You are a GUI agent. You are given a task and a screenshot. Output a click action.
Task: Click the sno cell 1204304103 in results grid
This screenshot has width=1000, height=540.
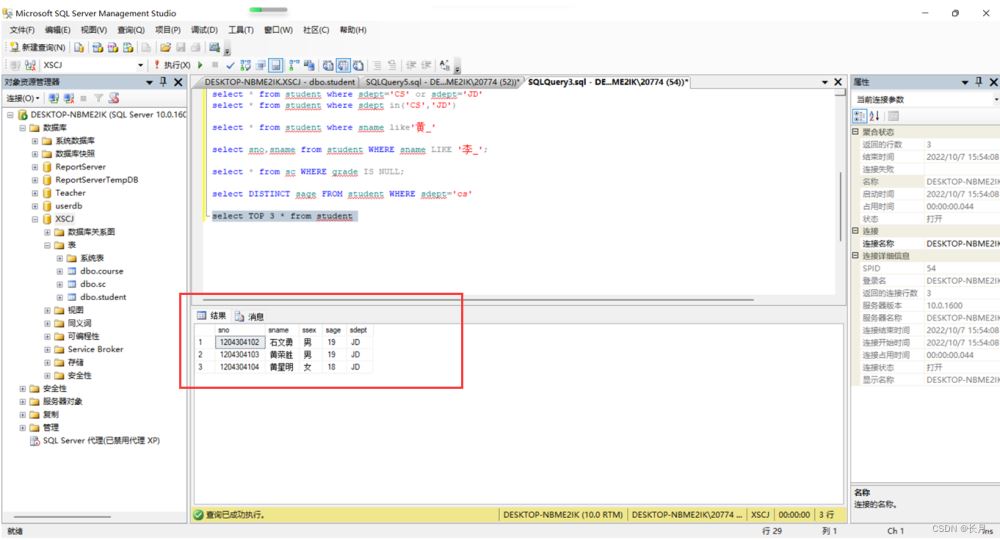point(239,354)
